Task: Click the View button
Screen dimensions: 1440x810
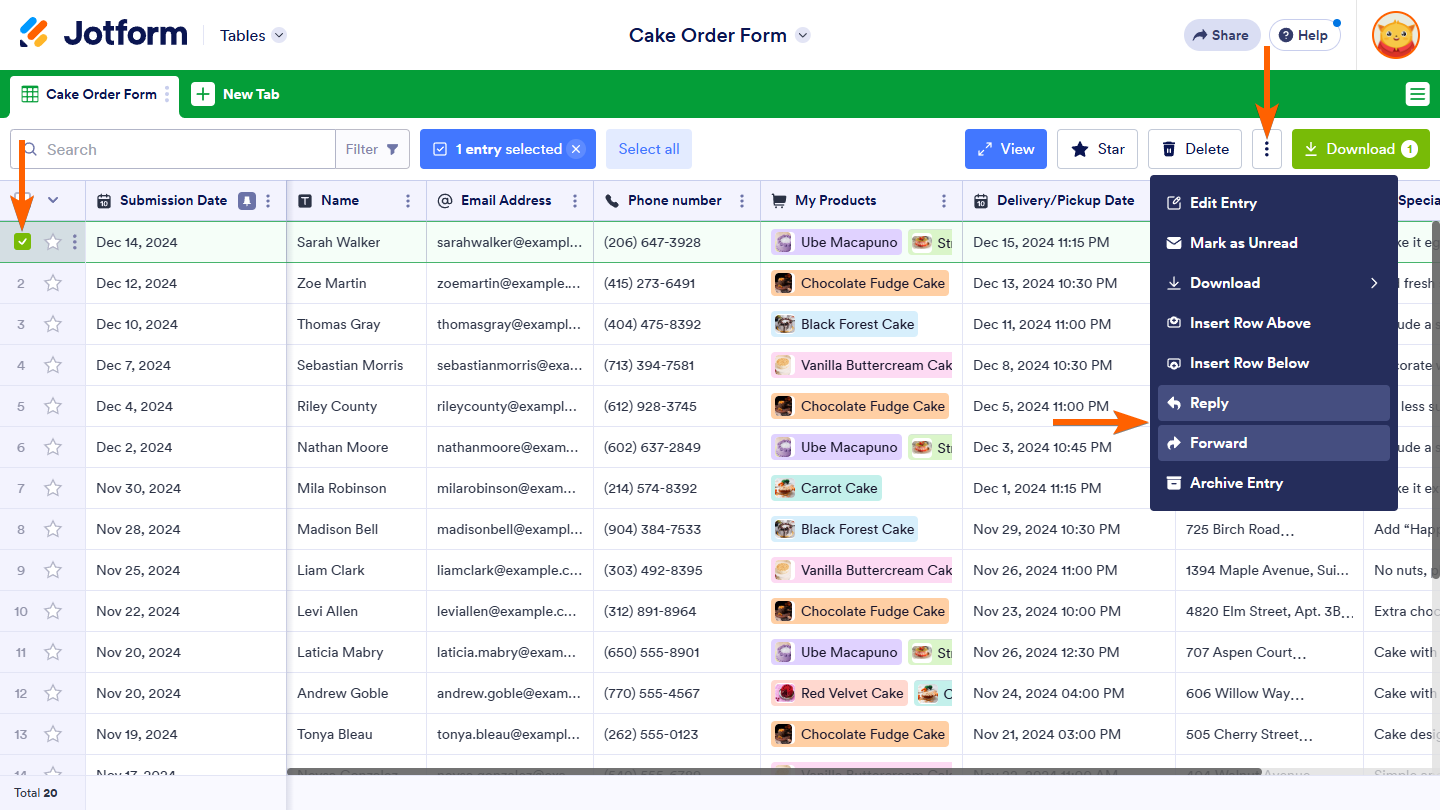Action: (1006, 149)
